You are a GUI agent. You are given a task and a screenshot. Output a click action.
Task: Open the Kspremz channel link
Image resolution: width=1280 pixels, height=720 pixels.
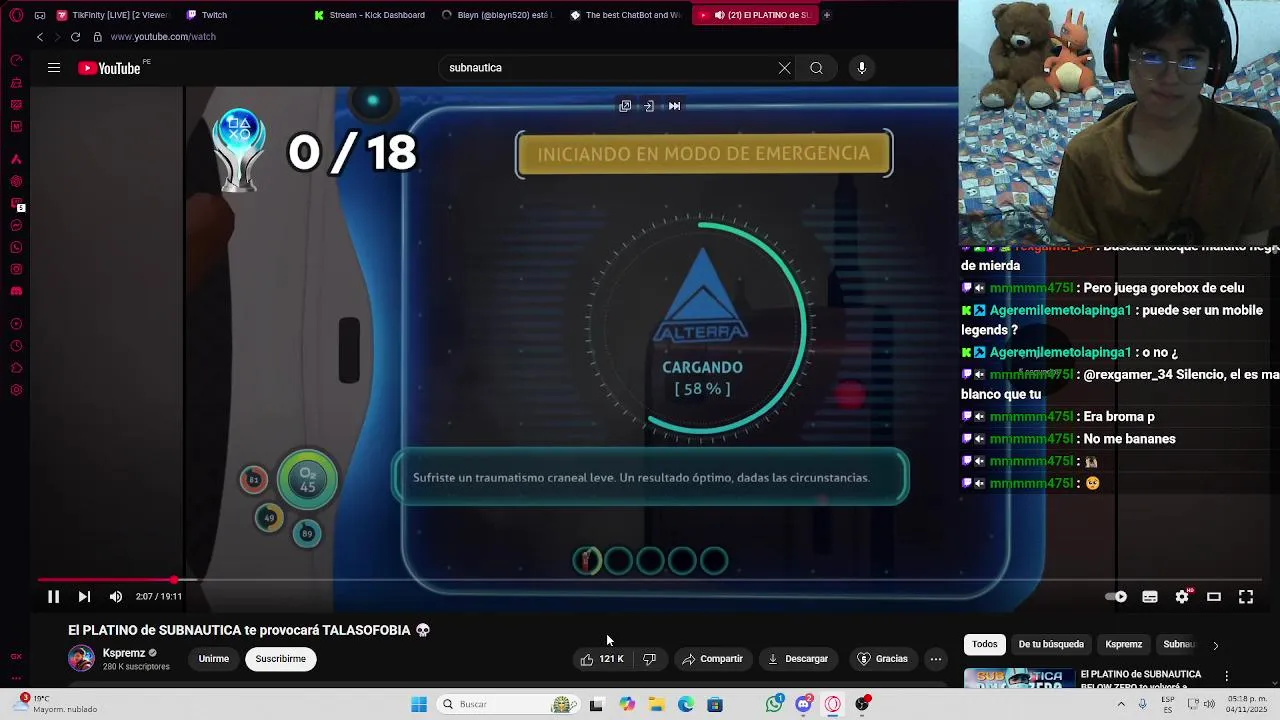124,653
